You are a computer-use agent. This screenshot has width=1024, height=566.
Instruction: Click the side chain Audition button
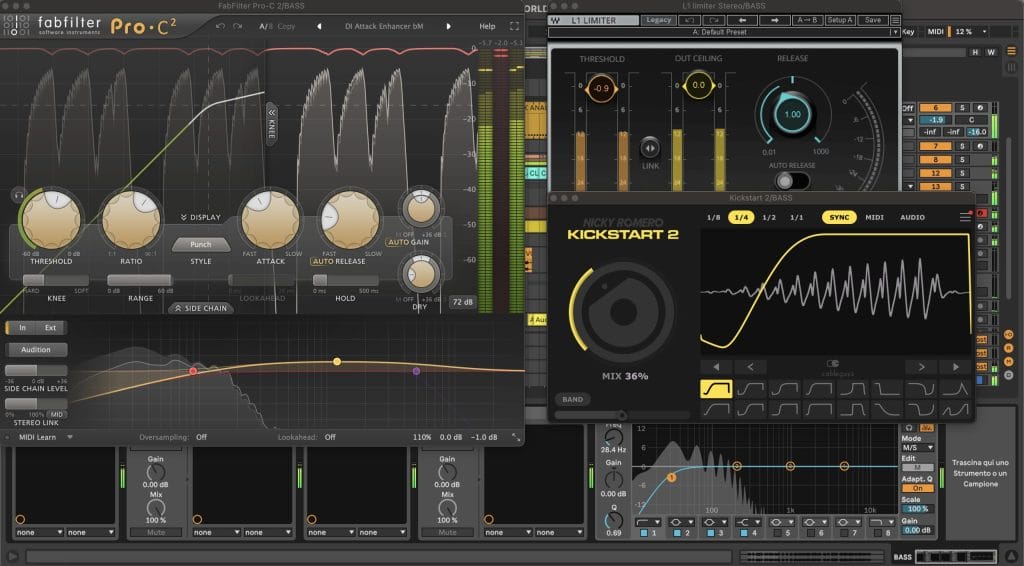pyautogui.click(x=35, y=350)
